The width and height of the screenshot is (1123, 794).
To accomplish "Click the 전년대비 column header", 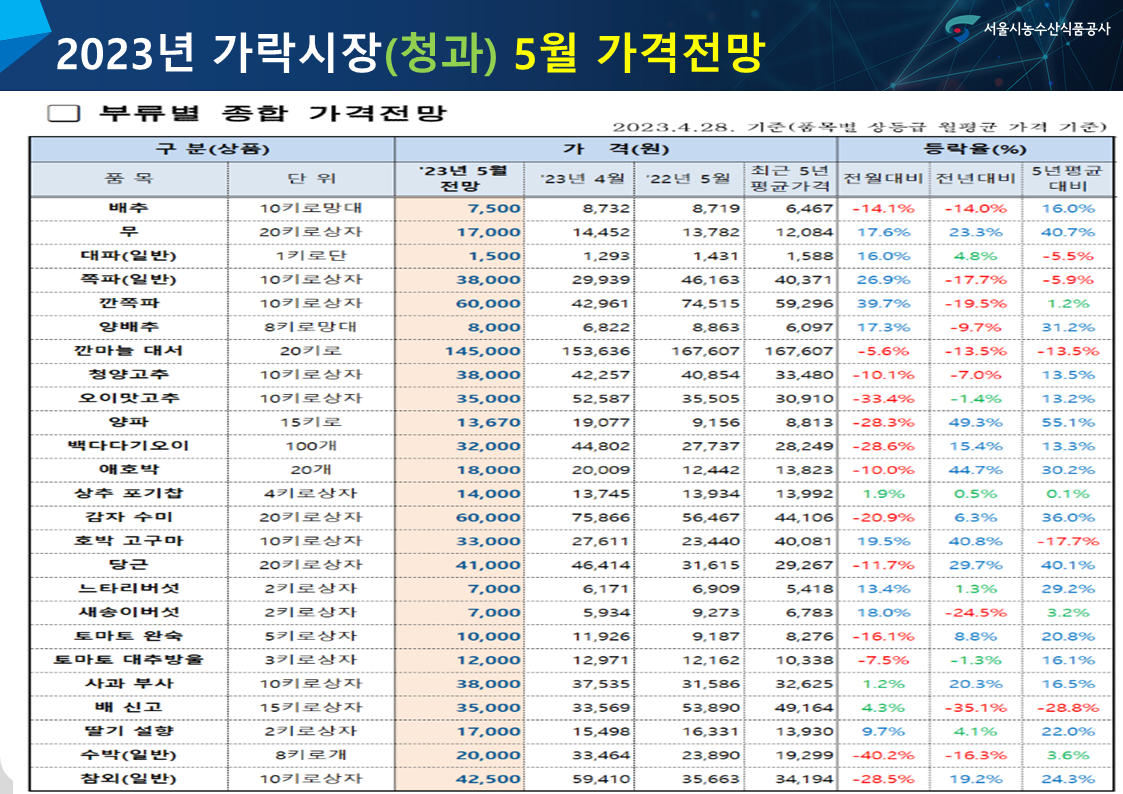I will pyautogui.click(x=976, y=179).
